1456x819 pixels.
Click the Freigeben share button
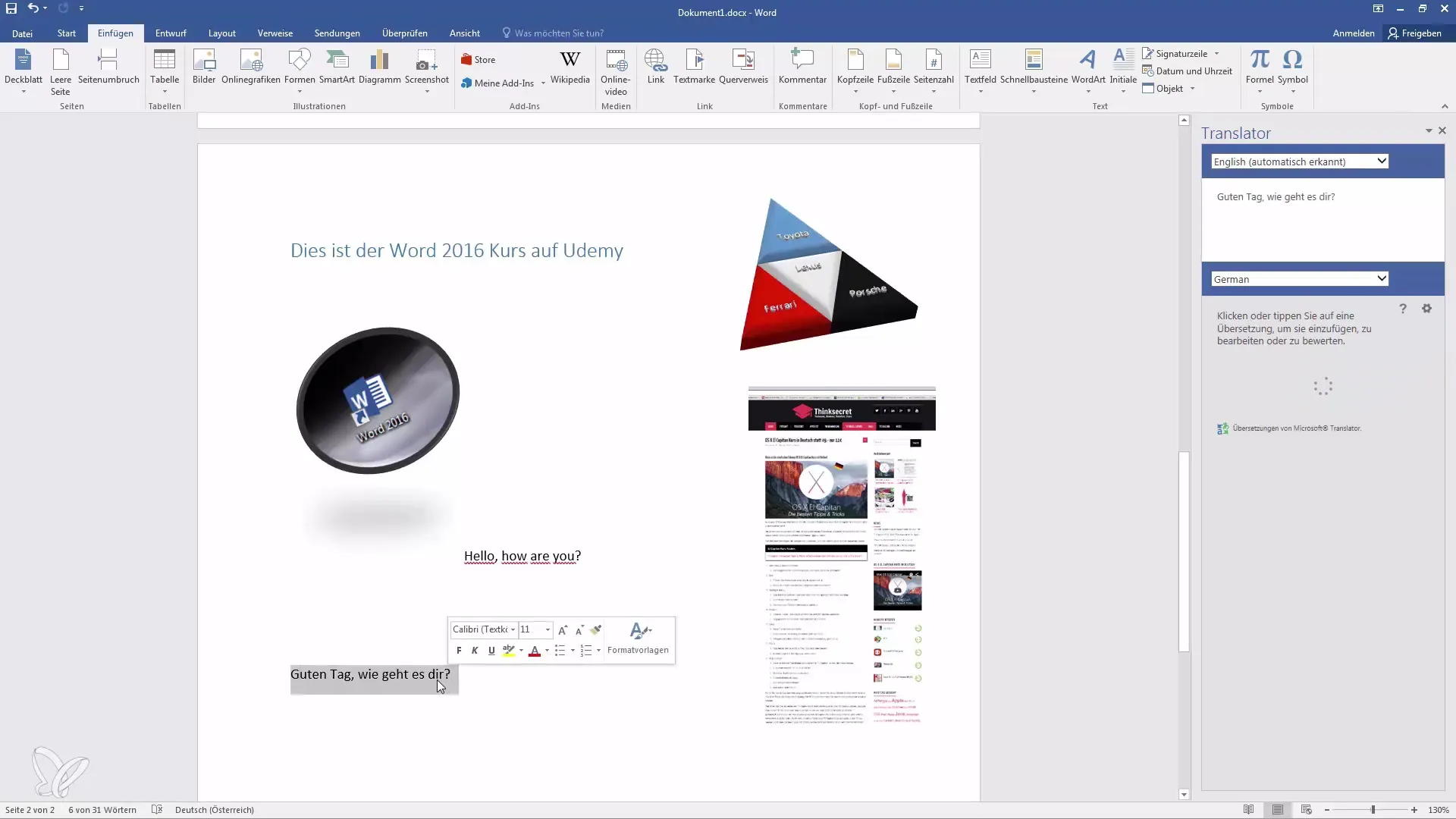[x=1415, y=33]
